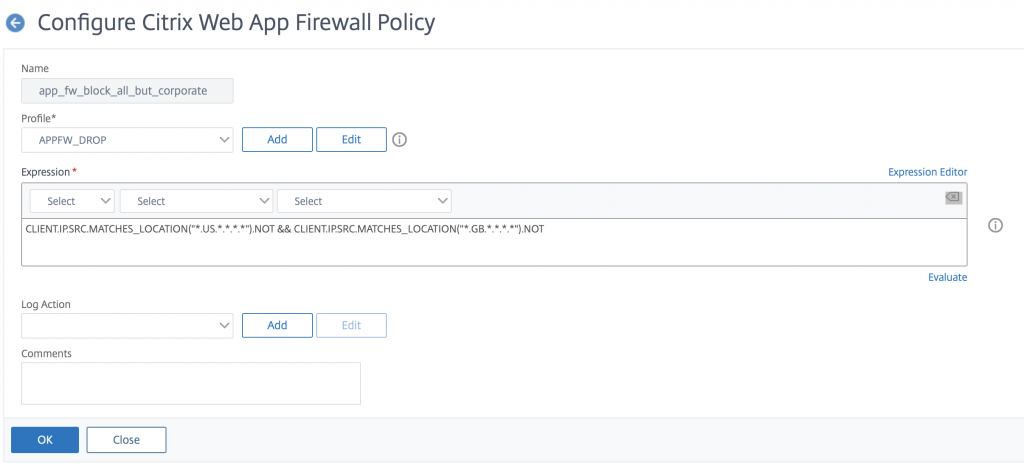1024x476 pixels.
Task: Open the second expression Select dropdown
Action: click(x=196, y=201)
